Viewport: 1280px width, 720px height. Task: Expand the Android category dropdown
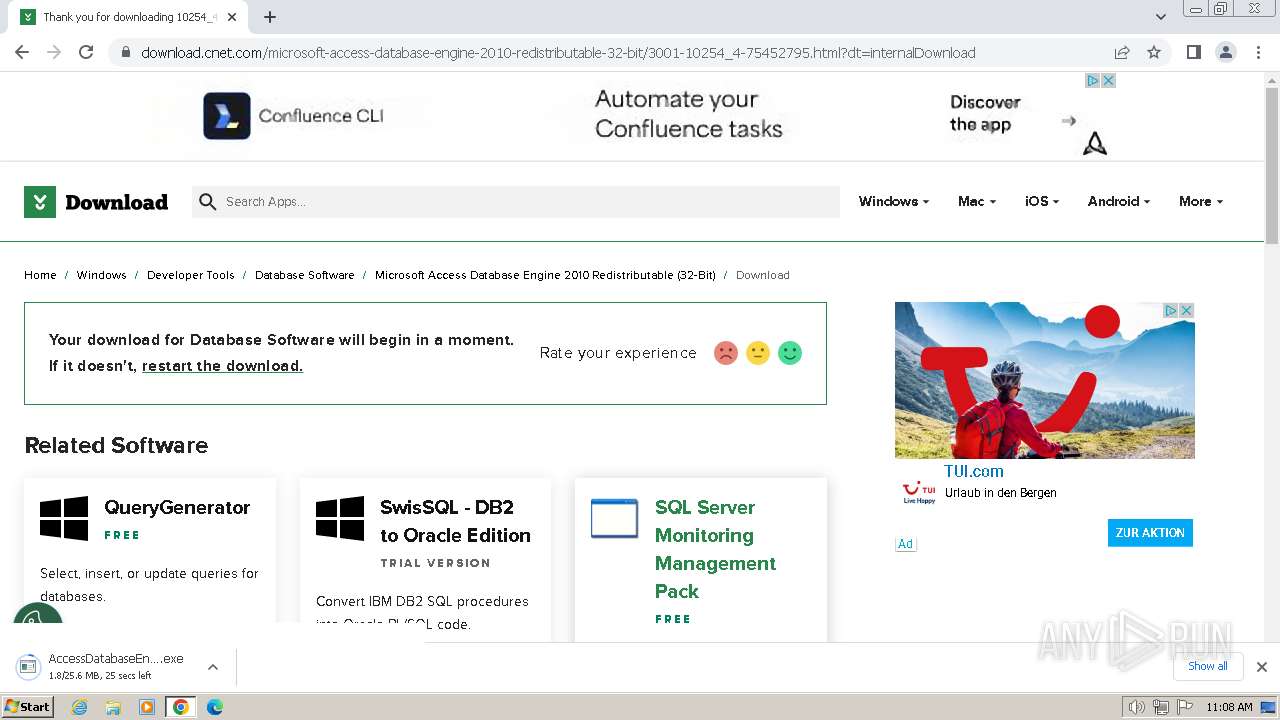pyautogui.click(x=1118, y=202)
